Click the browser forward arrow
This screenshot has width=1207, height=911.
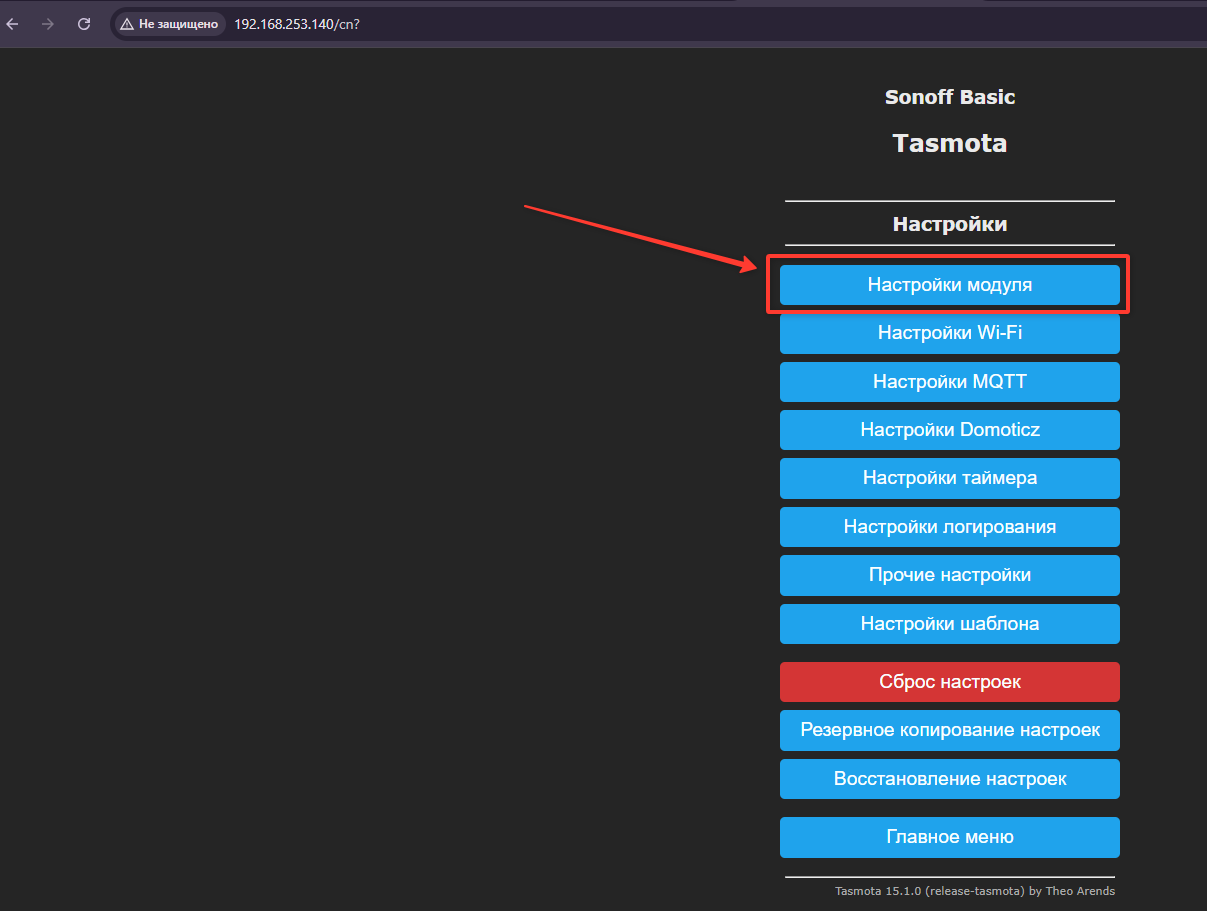click(x=48, y=24)
